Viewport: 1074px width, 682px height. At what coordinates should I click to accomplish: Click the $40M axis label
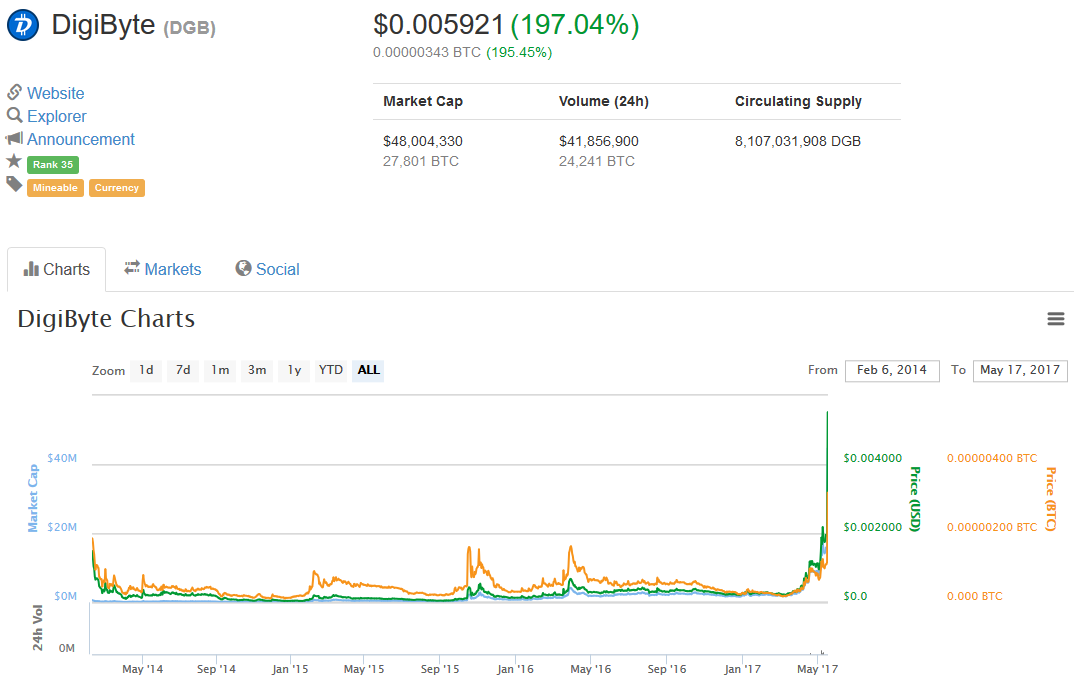click(x=62, y=458)
